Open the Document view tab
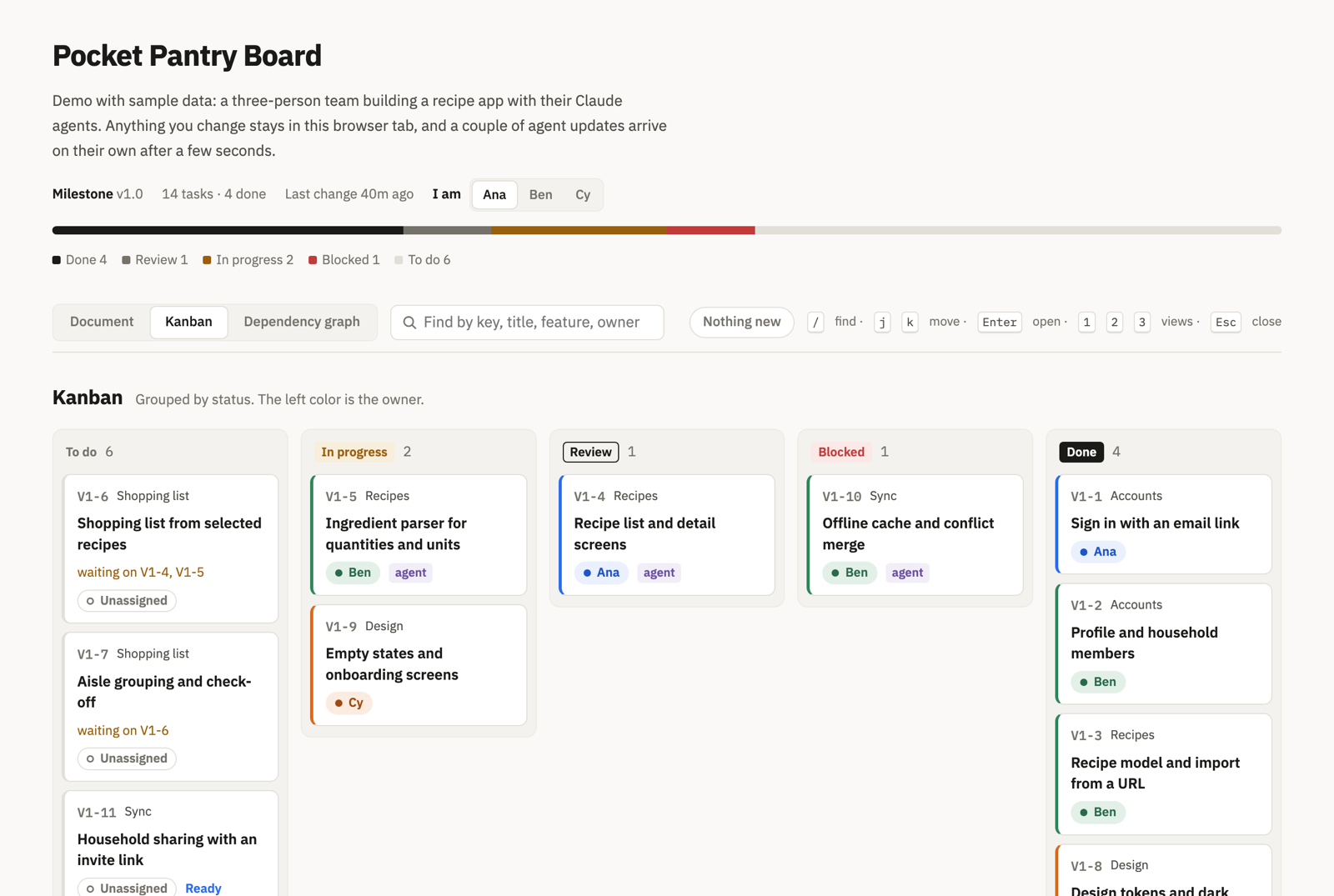This screenshot has width=1334, height=896. [102, 322]
